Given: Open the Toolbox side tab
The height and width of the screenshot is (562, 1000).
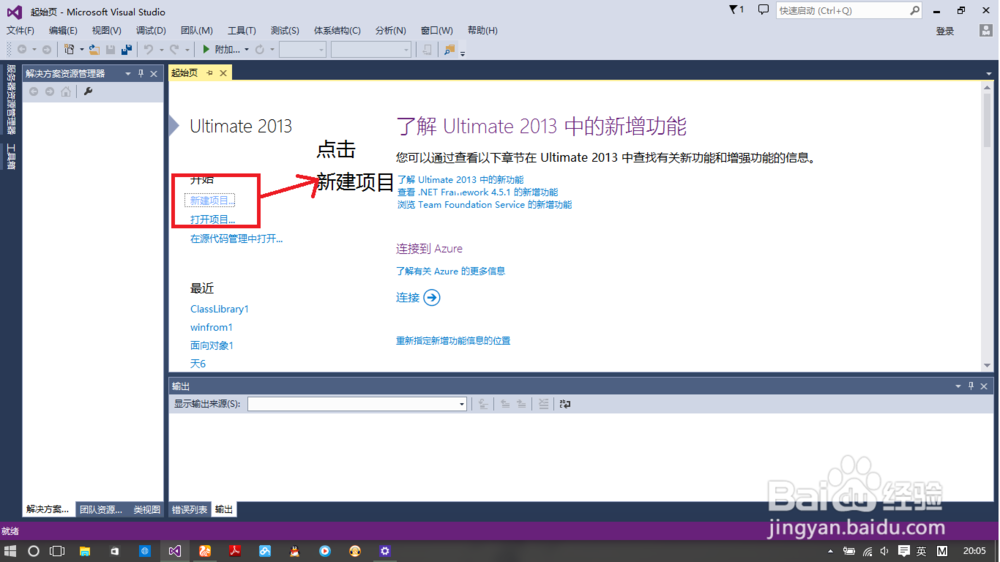Looking at the screenshot, I should tap(11, 156).
